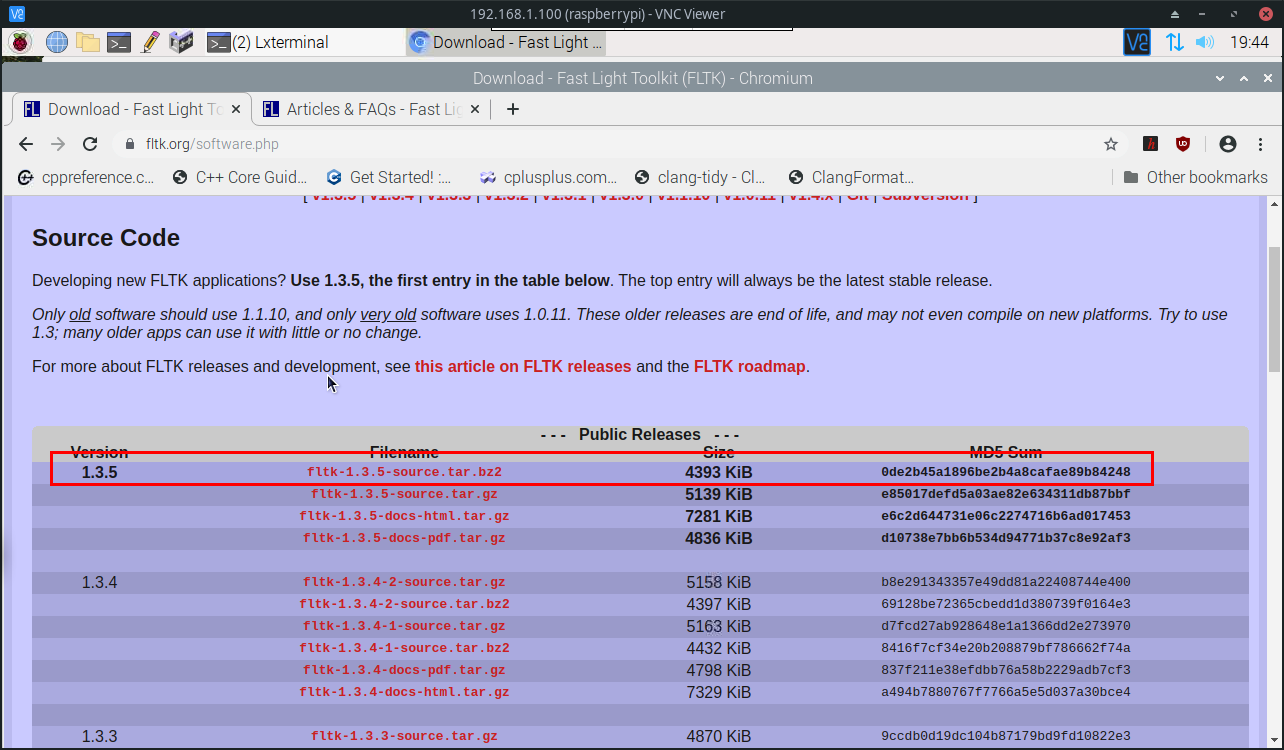The height and width of the screenshot is (750, 1284).
Task: Open the clang-tidy bookmark
Action: point(700,177)
